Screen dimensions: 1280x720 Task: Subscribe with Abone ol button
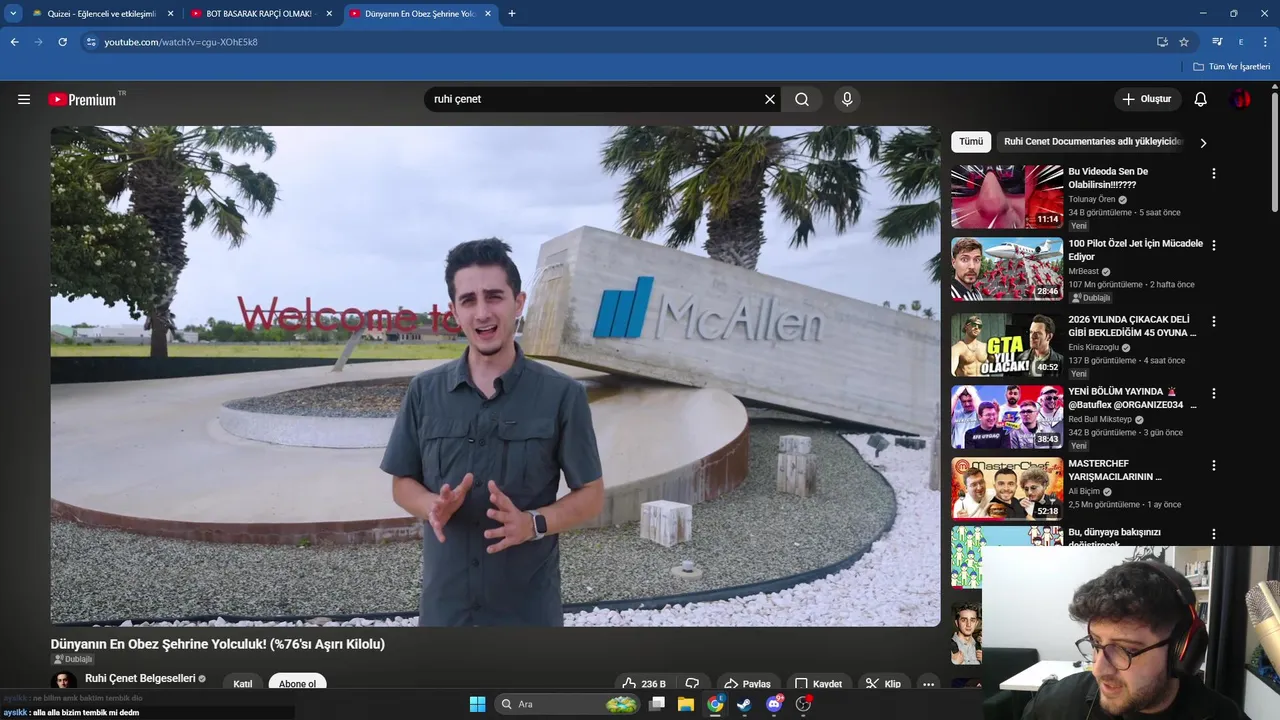[x=297, y=684]
